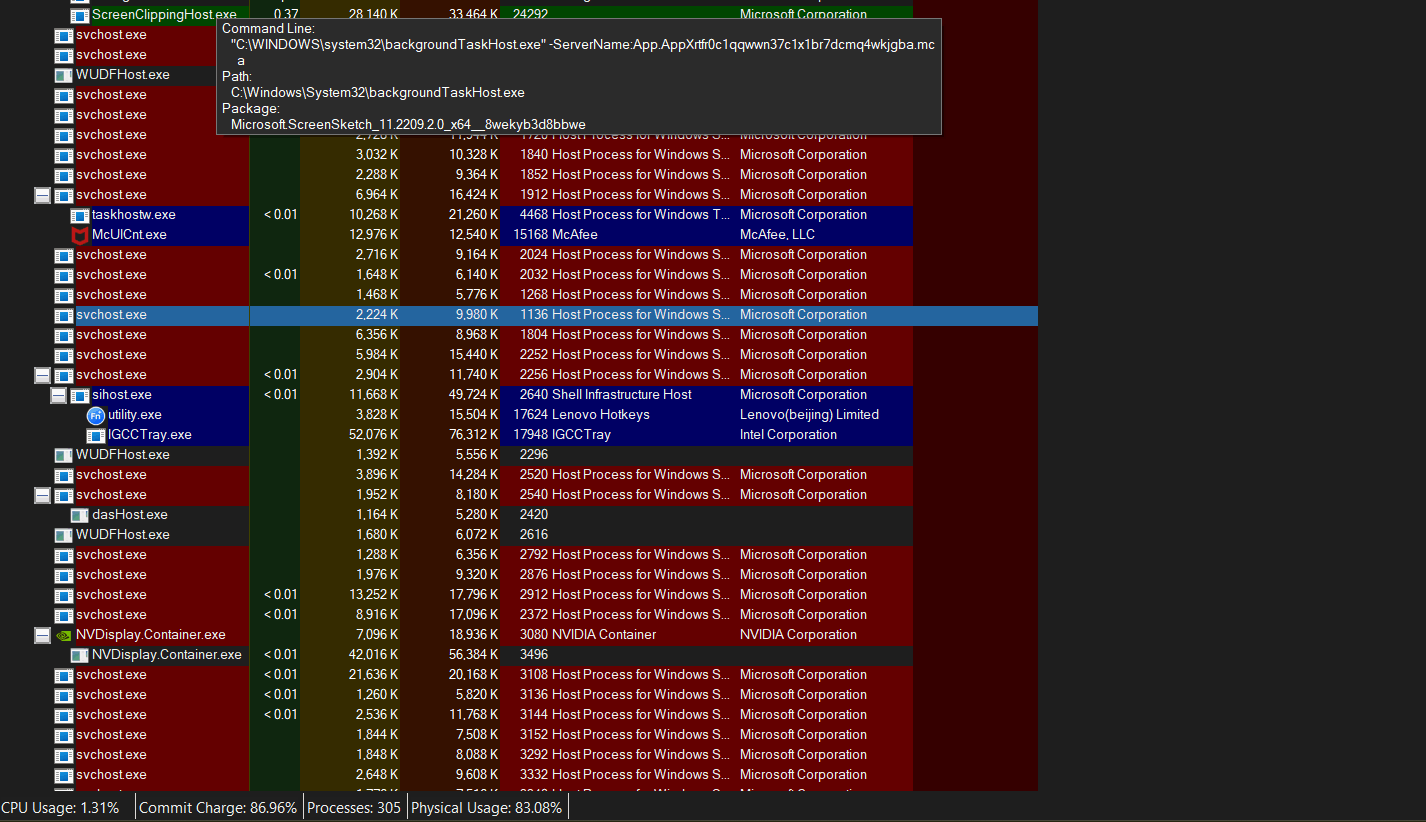The height and width of the screenshot is (822, 1426).
Task: Select the ScreenClippingHost.exe process name
Action: (x=164, y=15)
